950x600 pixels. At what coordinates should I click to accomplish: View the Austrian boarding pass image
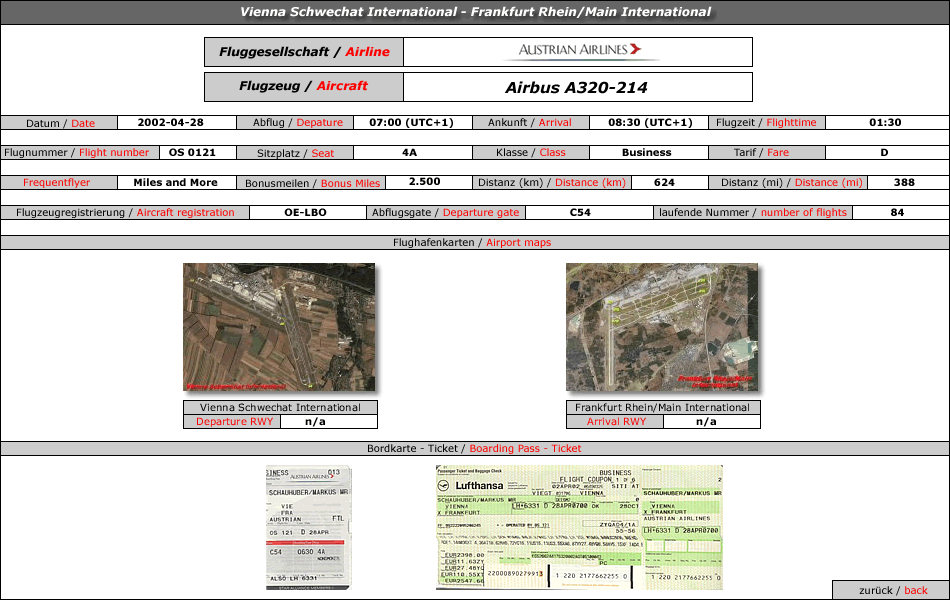(x=308, y=527)
